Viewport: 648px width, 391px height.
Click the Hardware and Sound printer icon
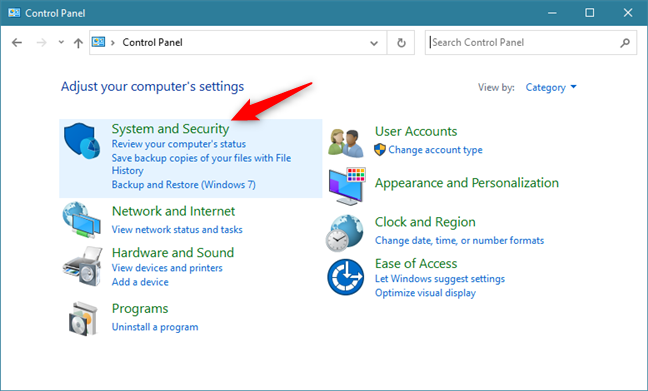(83, 266)
